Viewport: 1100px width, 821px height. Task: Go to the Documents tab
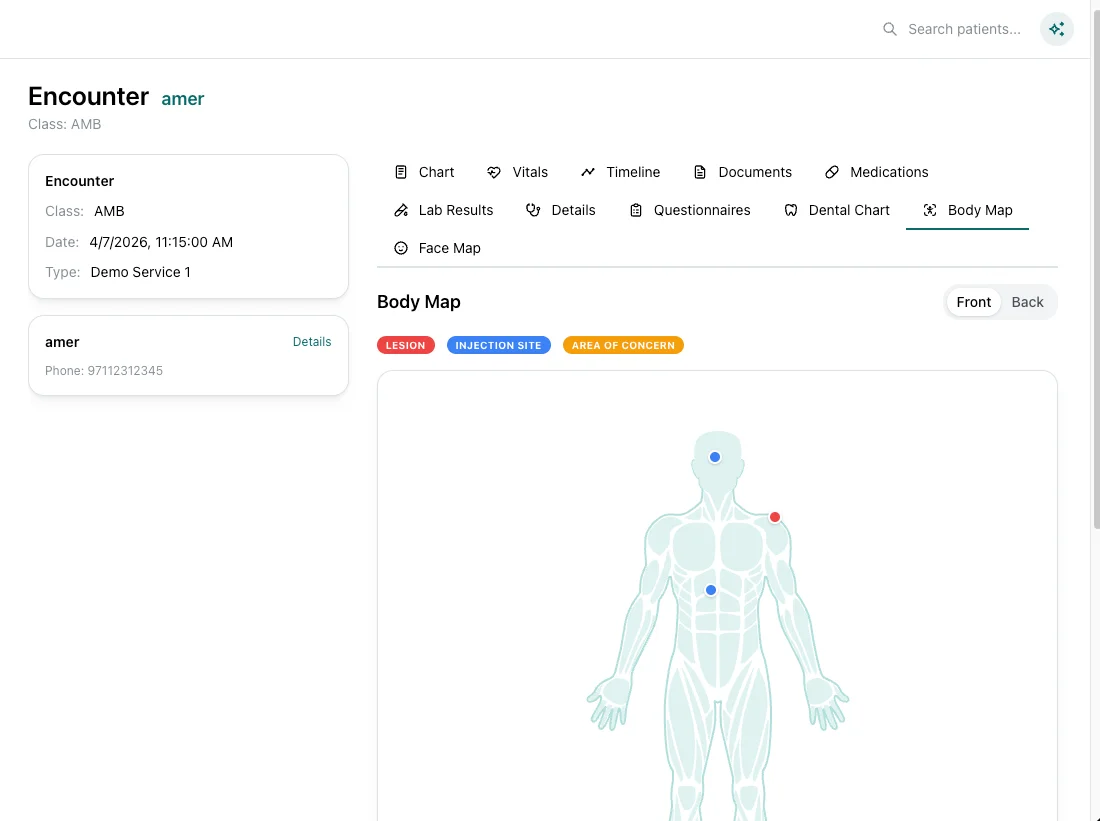[x=743, y=172]
